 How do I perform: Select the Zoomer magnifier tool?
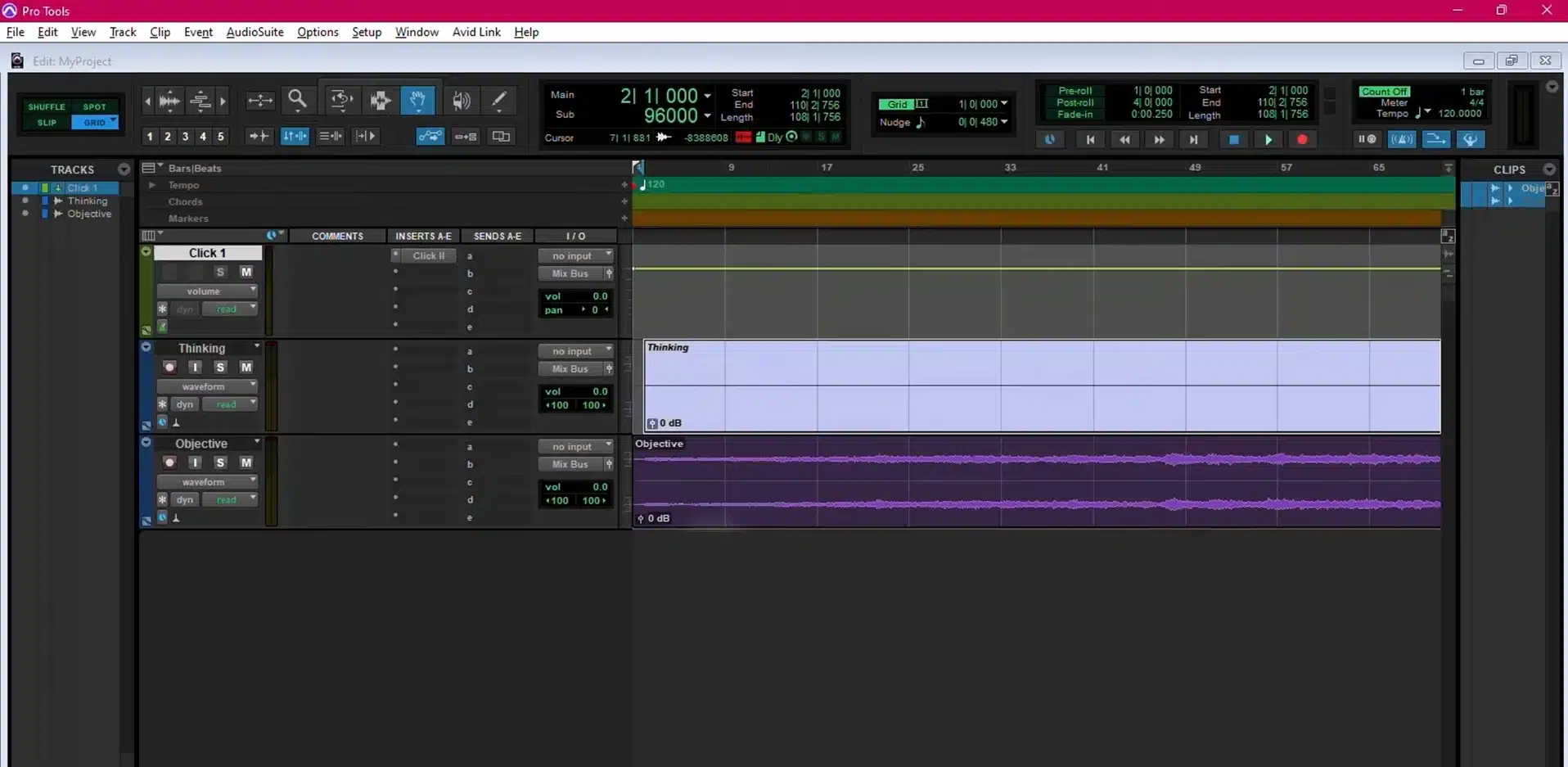pyautogui.click(x=297, y=101)
